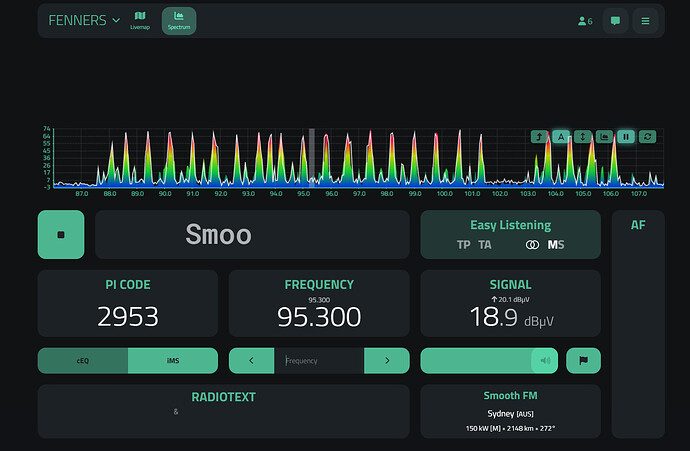Click the Frequency input field

tap(319, 360)
